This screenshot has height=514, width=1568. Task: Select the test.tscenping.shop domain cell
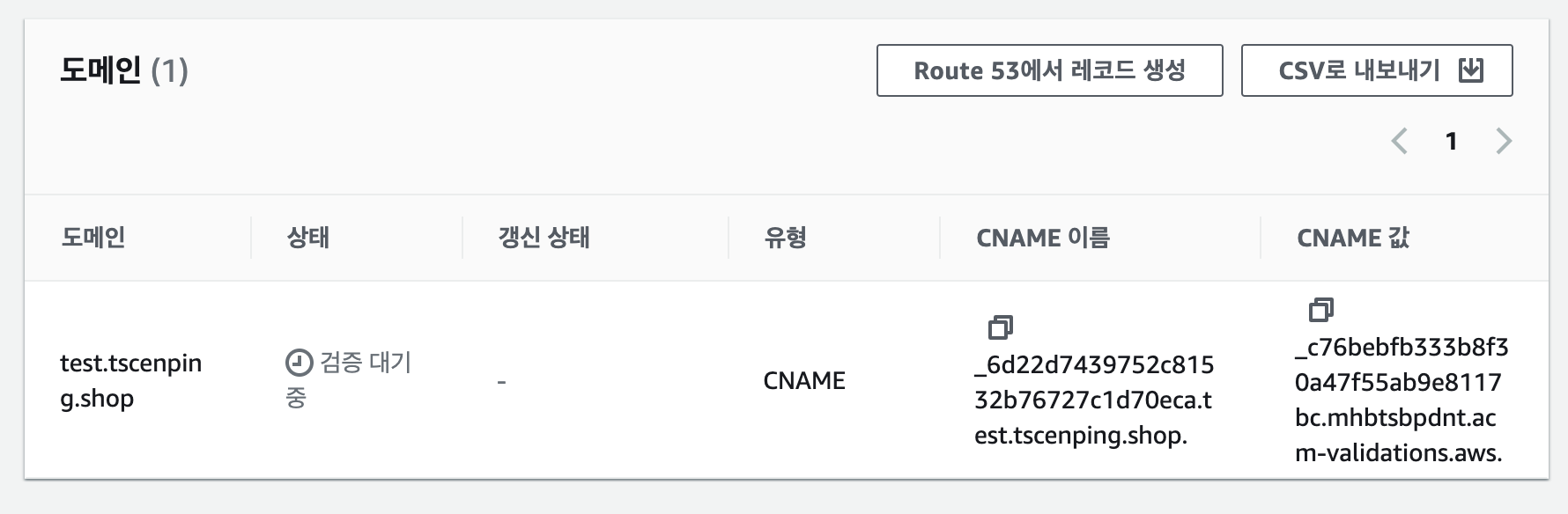(130, 380)
